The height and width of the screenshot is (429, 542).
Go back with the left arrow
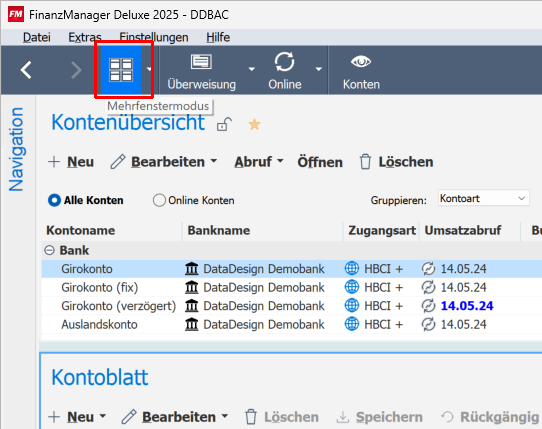click(26, 70)
